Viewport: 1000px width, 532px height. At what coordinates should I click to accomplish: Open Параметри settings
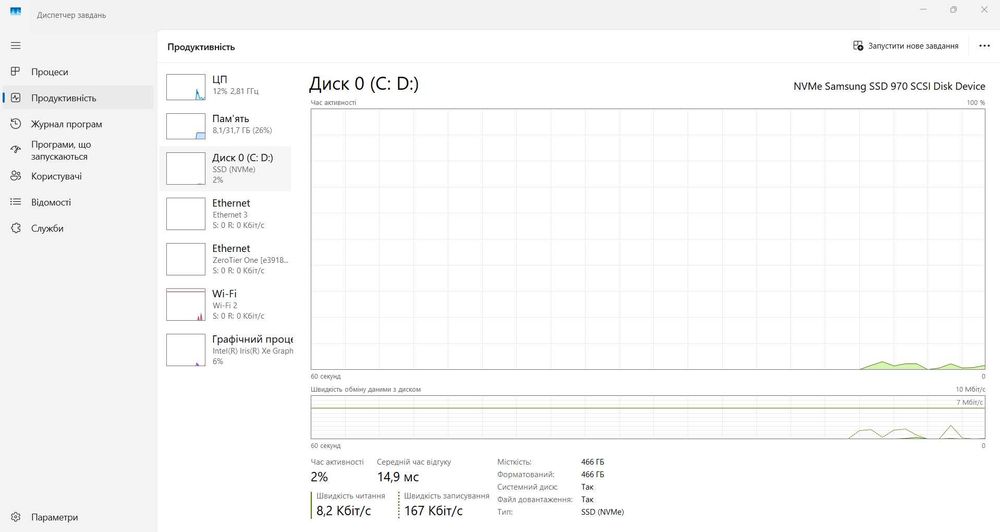78,517
